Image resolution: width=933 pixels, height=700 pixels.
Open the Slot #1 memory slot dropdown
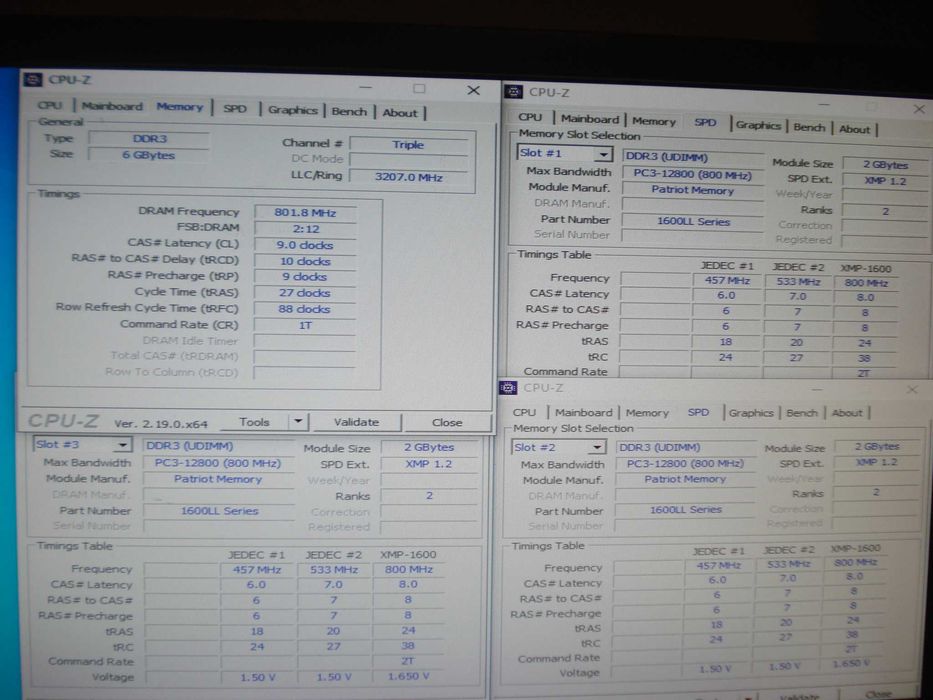tap(604, 154)
